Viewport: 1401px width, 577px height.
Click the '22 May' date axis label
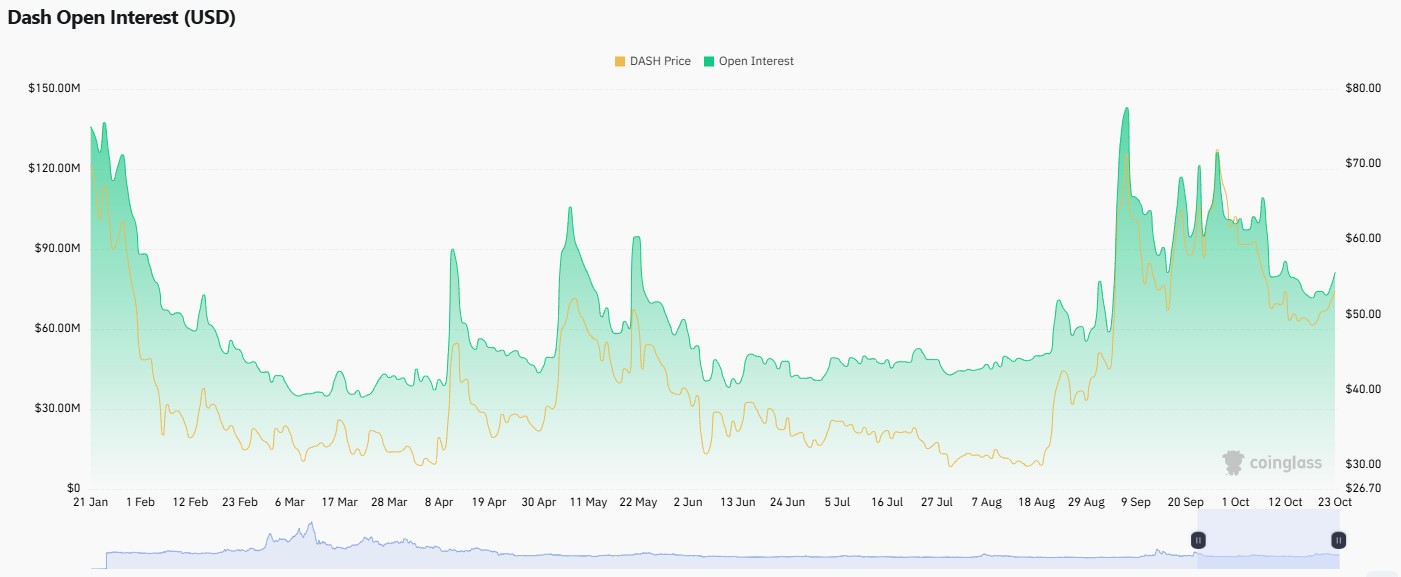[x=638, y=502]
